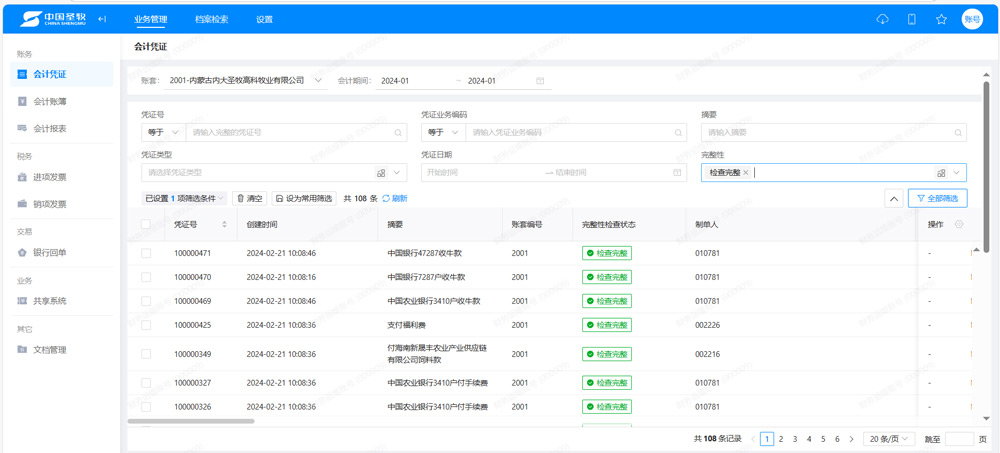Open the 凭证业务编码 等于 operator dropdown
Viewport: 1000px width, 453px height.
pos(443,133)
